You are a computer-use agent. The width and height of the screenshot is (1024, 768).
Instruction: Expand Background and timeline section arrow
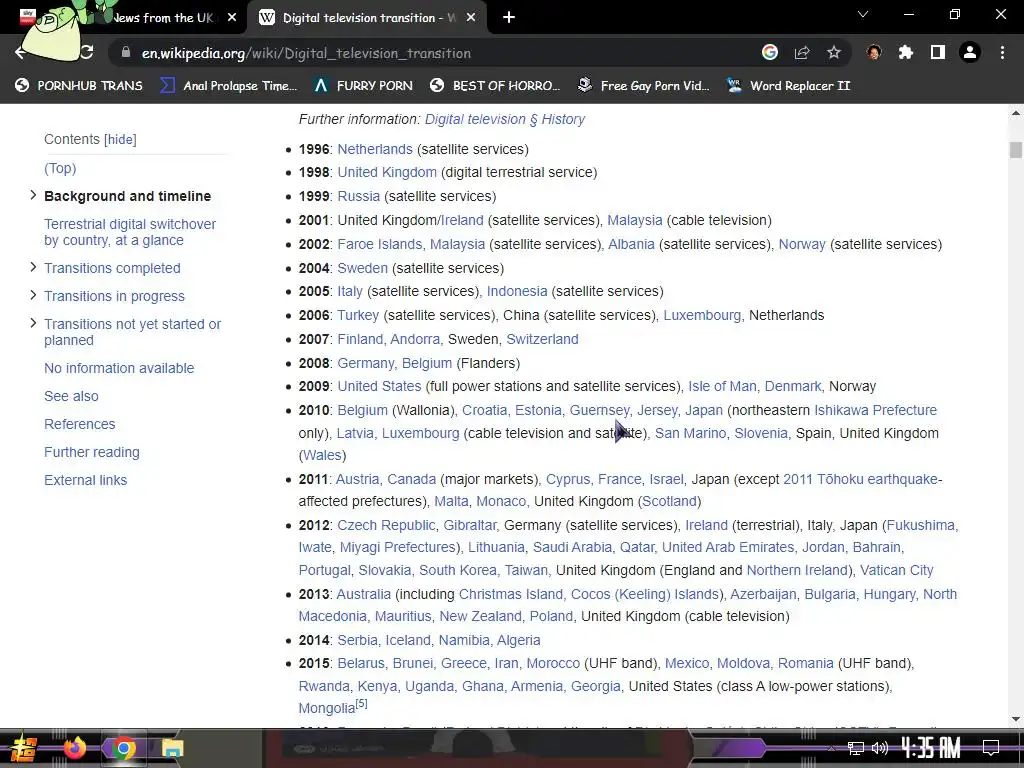click(33, 195)
